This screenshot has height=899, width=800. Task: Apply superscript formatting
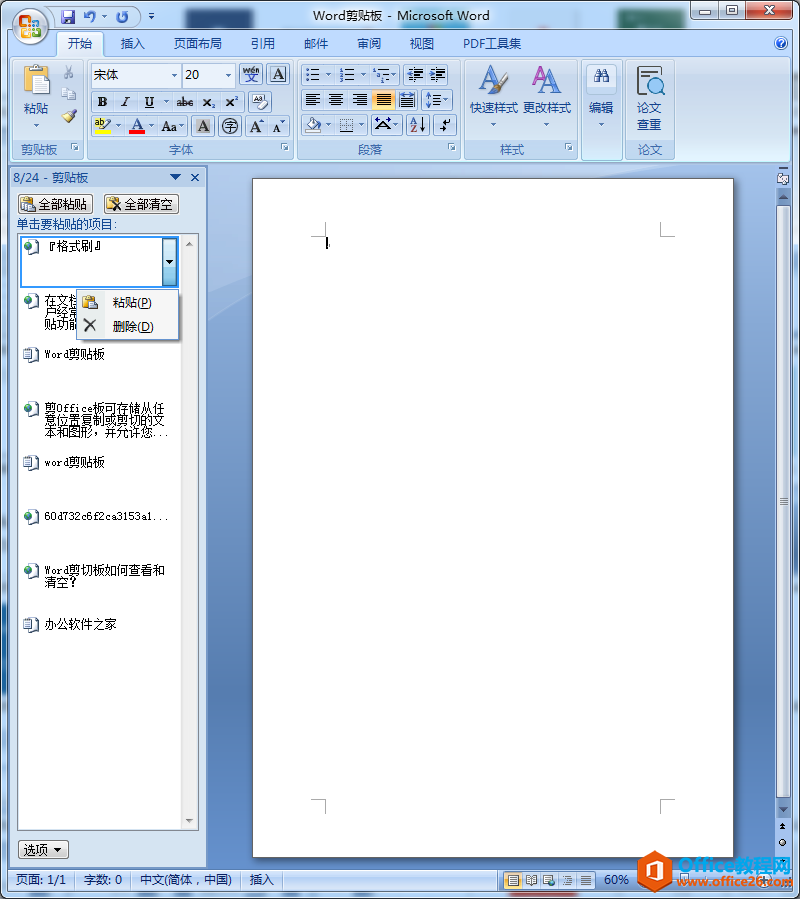[231, 102]
